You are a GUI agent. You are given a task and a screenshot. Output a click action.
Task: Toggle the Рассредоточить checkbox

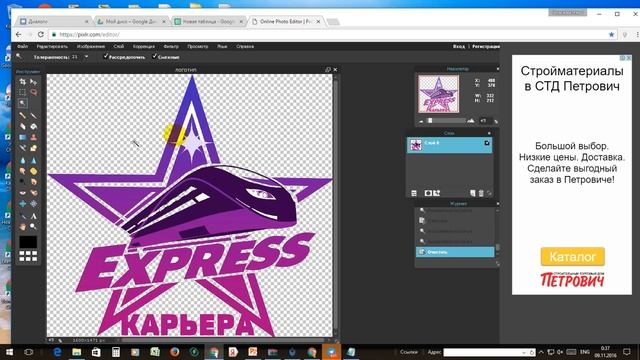pos(106,56)
